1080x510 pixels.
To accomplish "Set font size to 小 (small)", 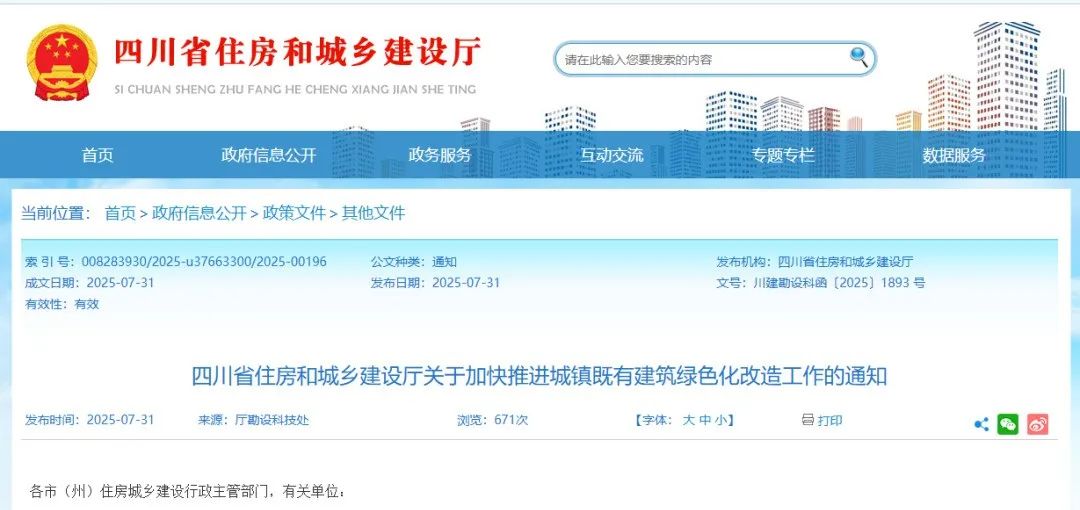I will pyautogui.click(x=720, y=420).
